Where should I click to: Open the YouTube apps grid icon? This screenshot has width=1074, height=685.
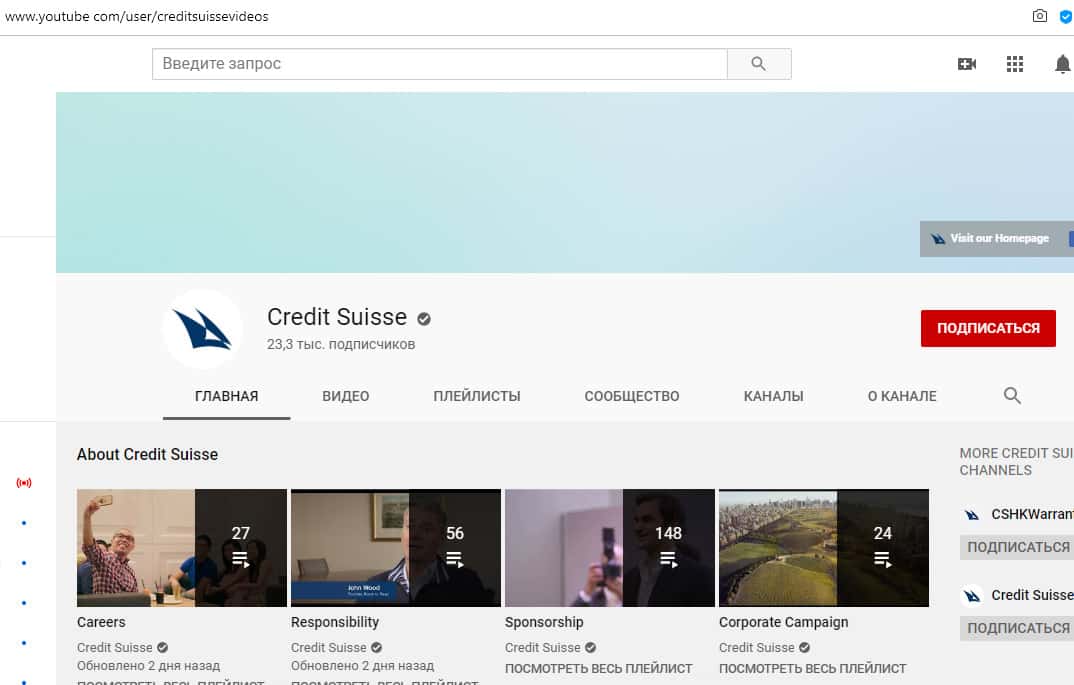pyautogui.click(x=1015, y=64)
